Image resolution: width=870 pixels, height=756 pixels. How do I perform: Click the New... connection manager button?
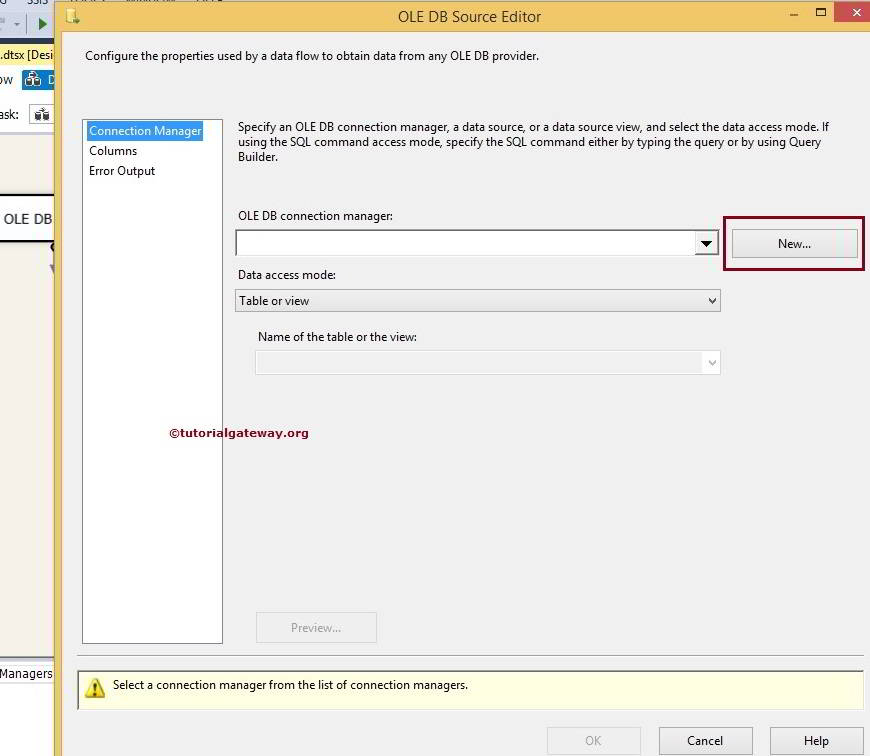tap(795, 243)
